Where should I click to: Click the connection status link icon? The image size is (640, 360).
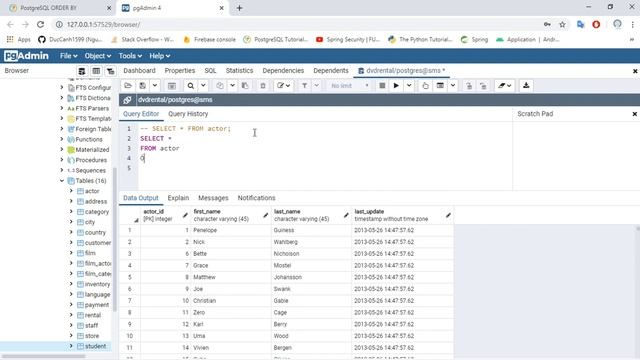127,100
